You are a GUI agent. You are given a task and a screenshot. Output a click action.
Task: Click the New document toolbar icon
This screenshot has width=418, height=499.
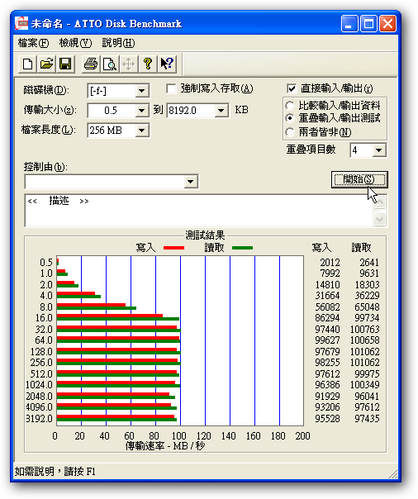pyautogui.click(x=27, y=64)
